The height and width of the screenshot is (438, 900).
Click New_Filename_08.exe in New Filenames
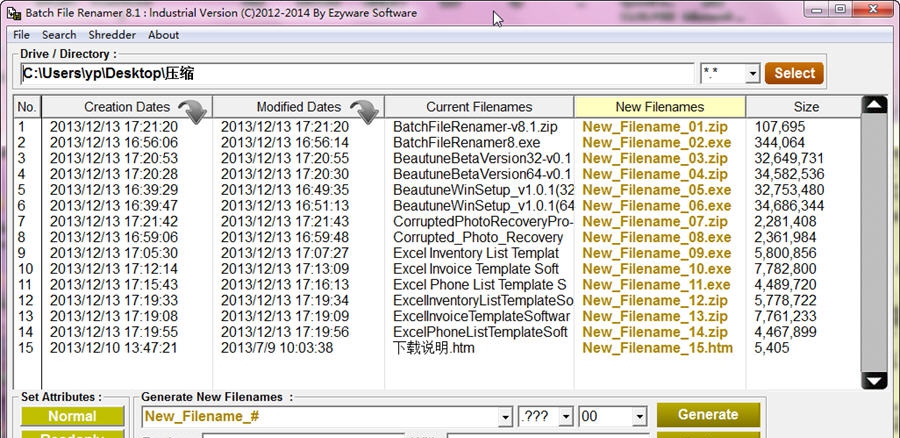click(x=657, y=237)
